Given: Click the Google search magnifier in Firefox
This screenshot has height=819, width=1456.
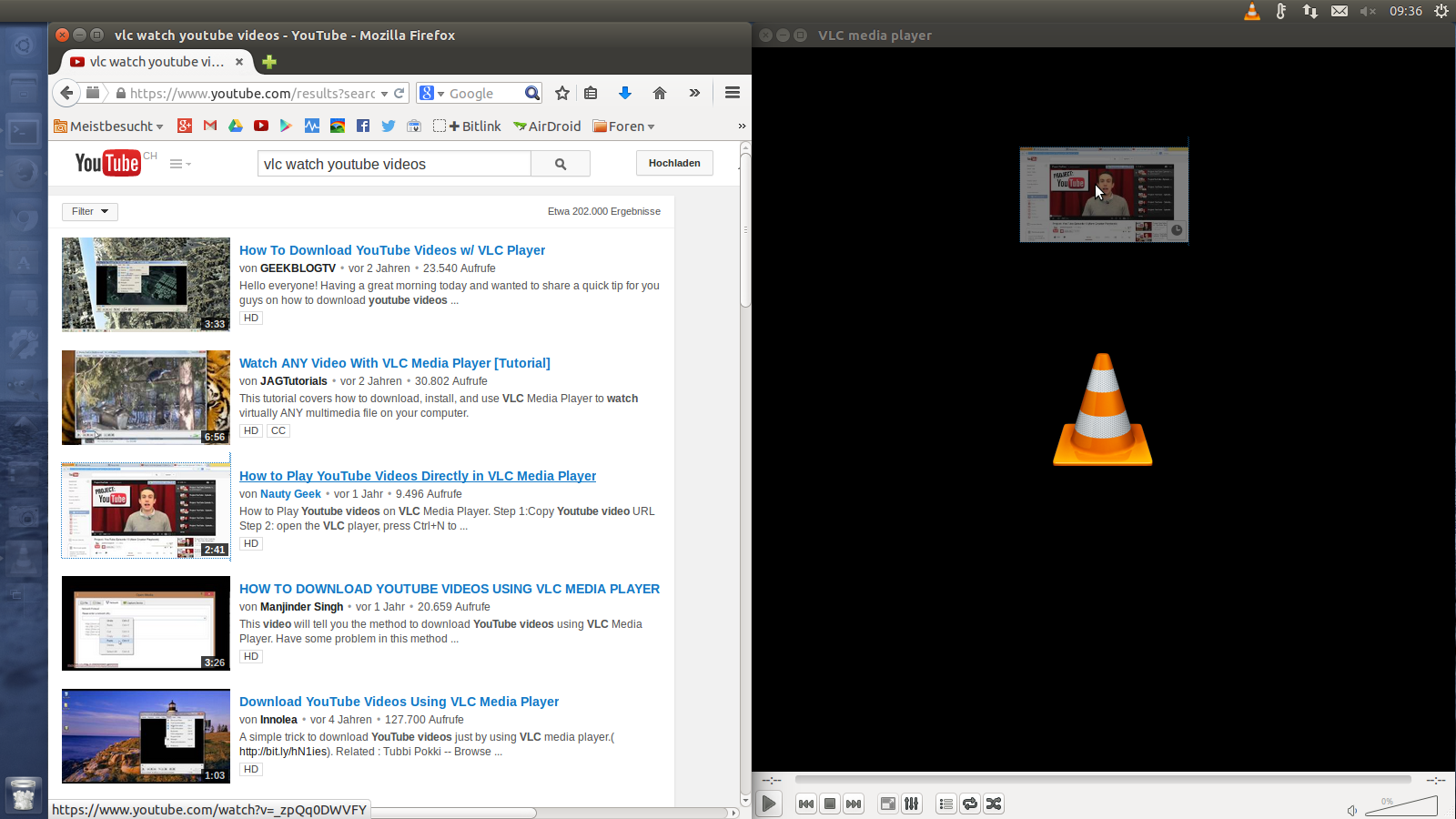Looking at the screenshot, I should (x=532, y=93).
